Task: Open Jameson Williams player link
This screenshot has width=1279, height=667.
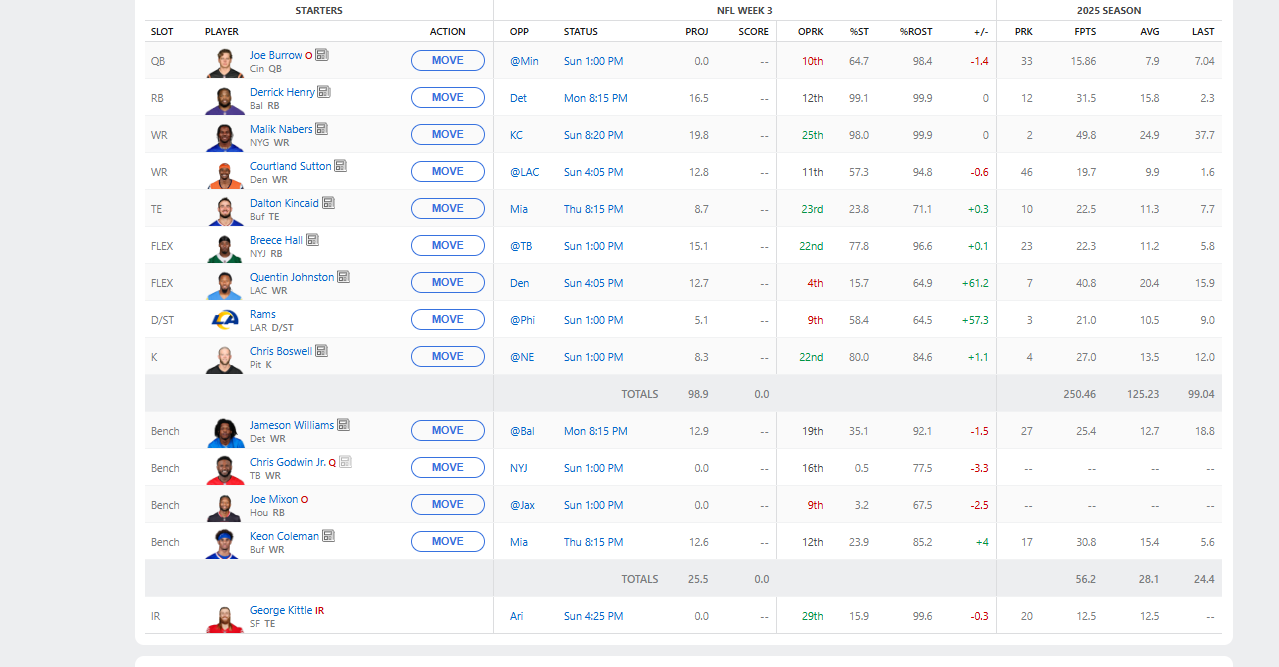Action: (292, 425)
